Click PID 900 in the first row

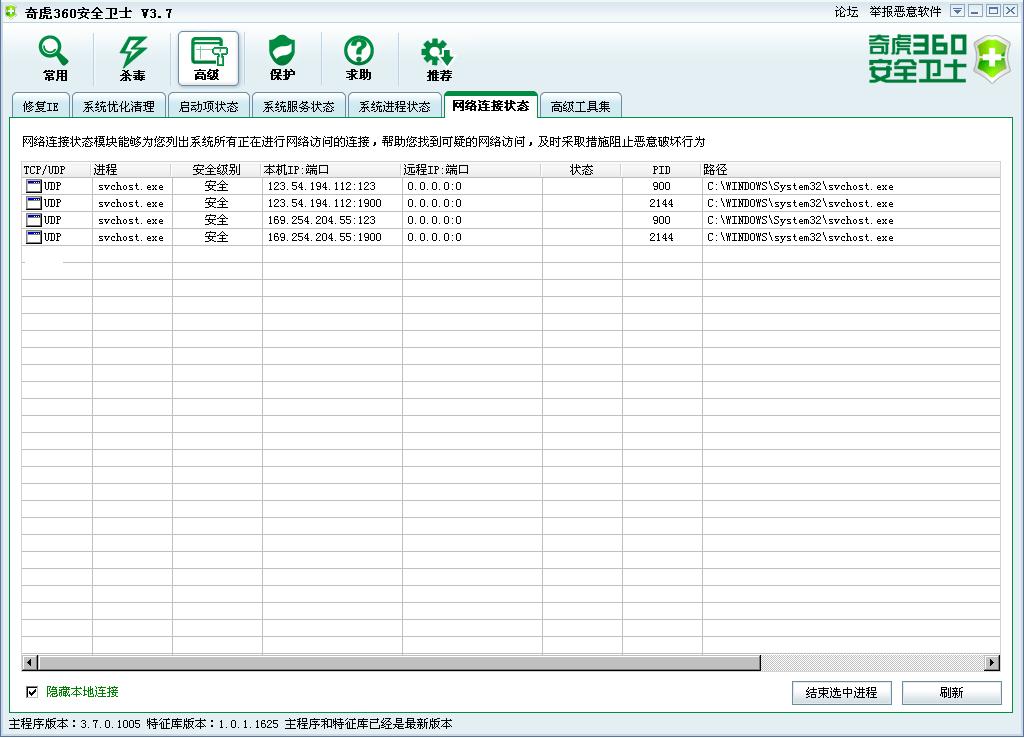(662, 186)
